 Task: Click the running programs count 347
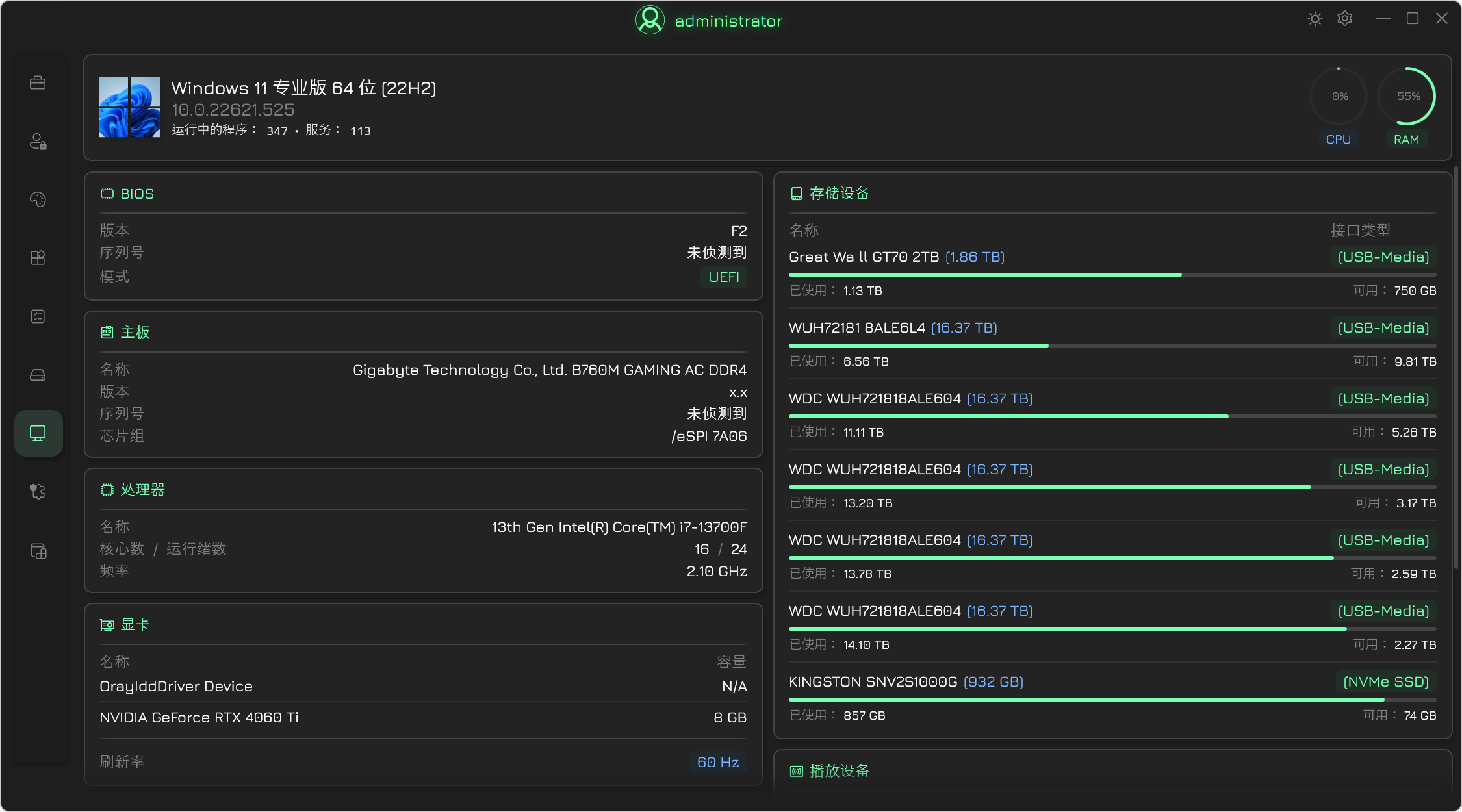point(277,131)
